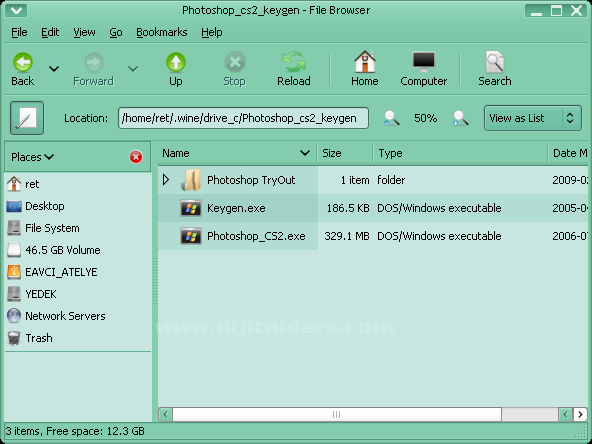Image resolution: width=592 pixels, height=444 pixels.
Task: Reload the current folder
Action: (x=294, y=69)
